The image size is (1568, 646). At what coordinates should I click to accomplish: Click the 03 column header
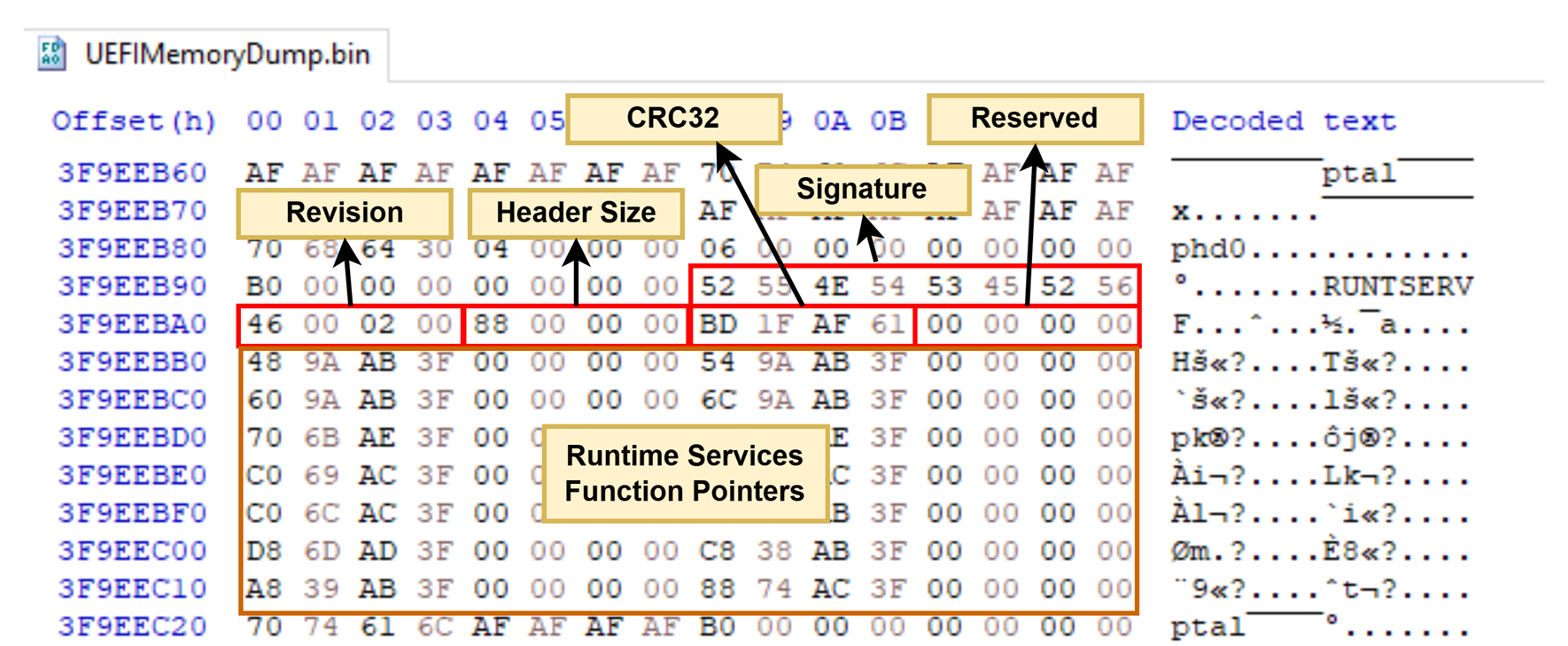(x=434, y=121)
